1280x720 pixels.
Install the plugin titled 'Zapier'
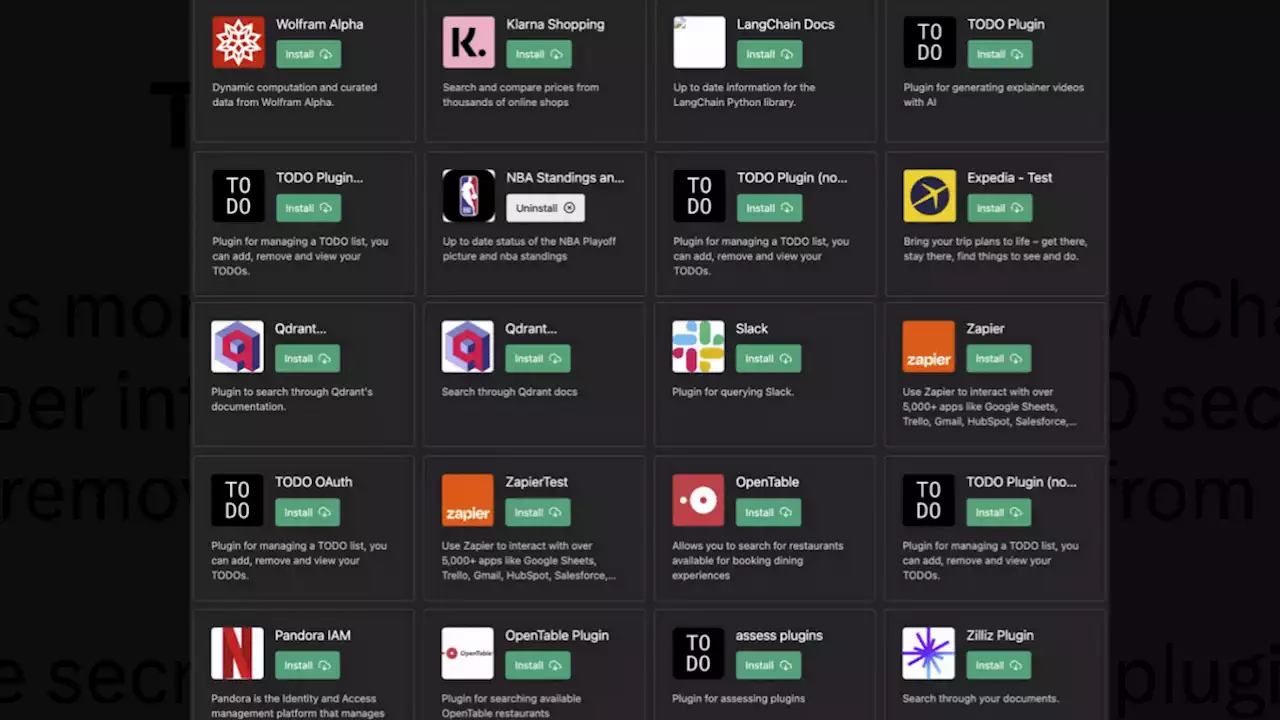pos(999,358)
